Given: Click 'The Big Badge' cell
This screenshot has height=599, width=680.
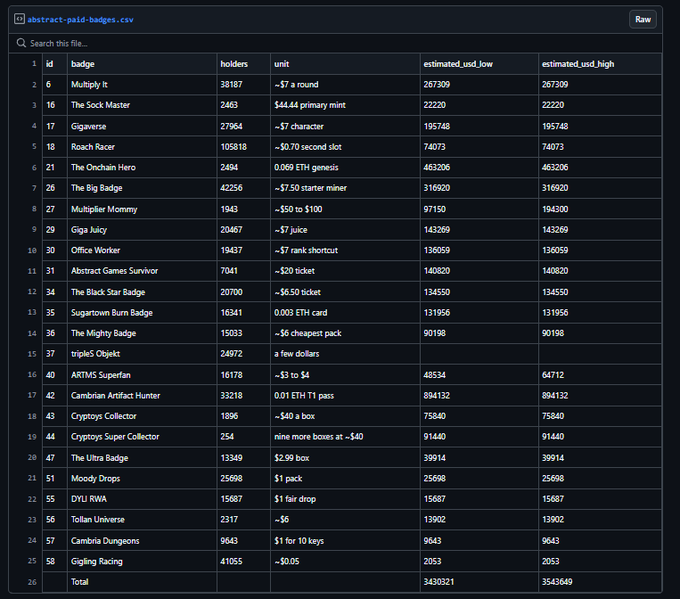Looking at the screenshot, I should [x=142, y=188].
